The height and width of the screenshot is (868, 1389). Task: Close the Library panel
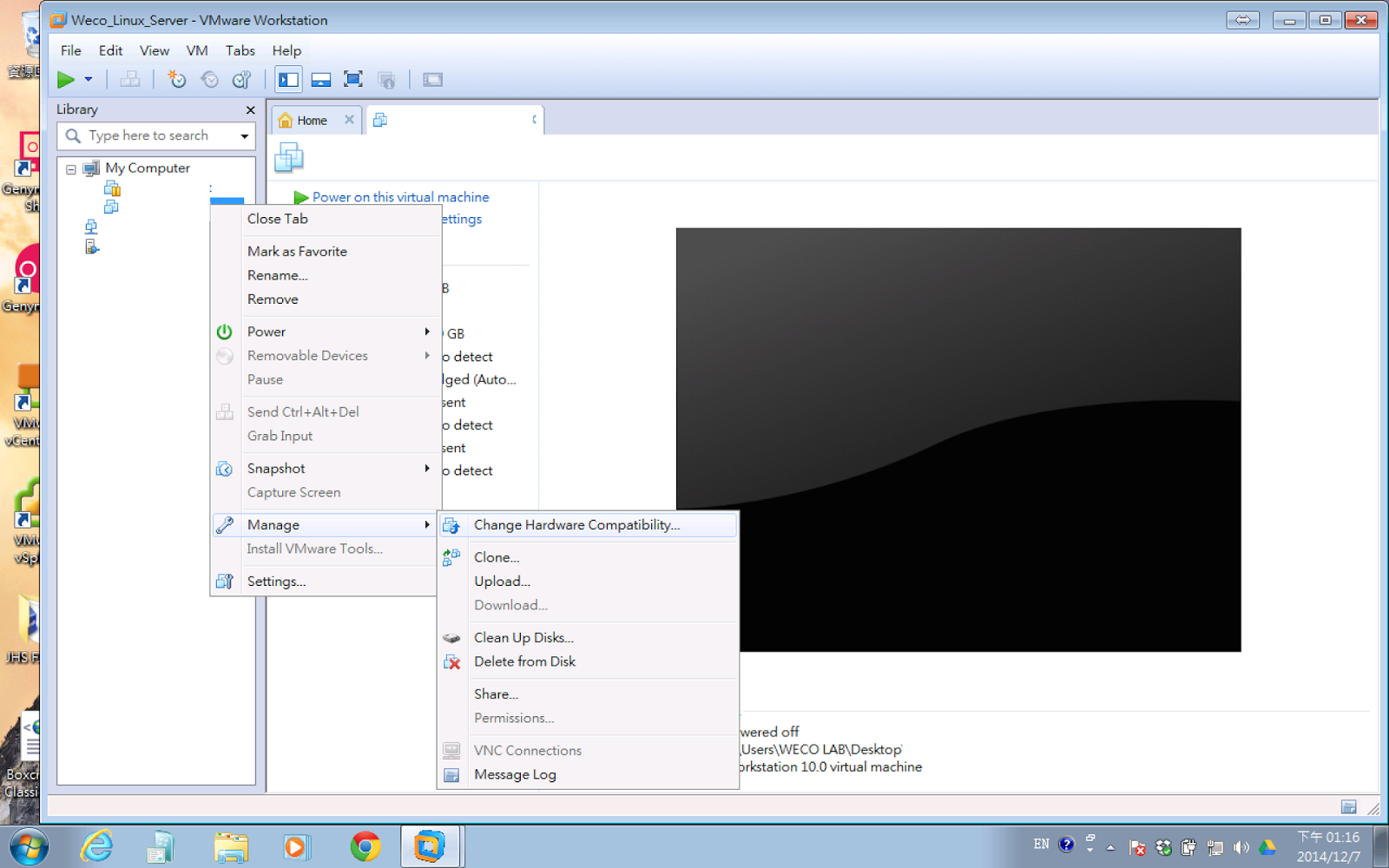(251, 110)
